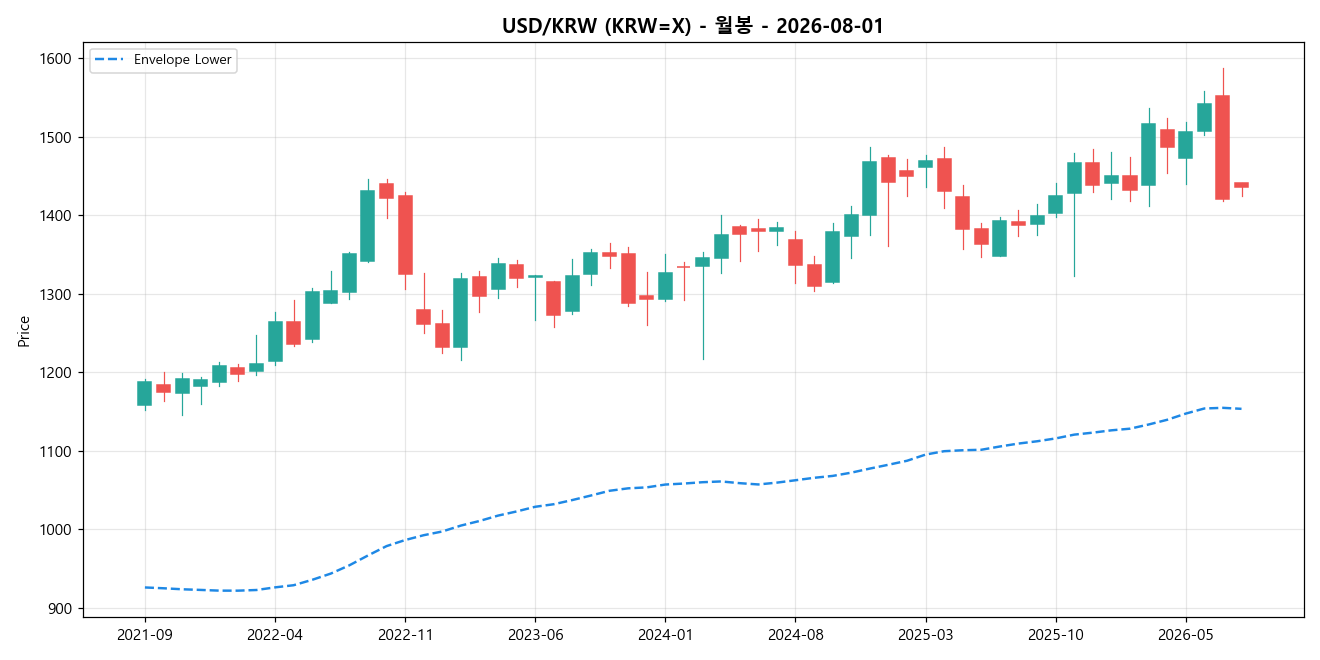Click the Price y-axis label
The width and height of the screenshot is (1320, 660).
tap(24, 331)
